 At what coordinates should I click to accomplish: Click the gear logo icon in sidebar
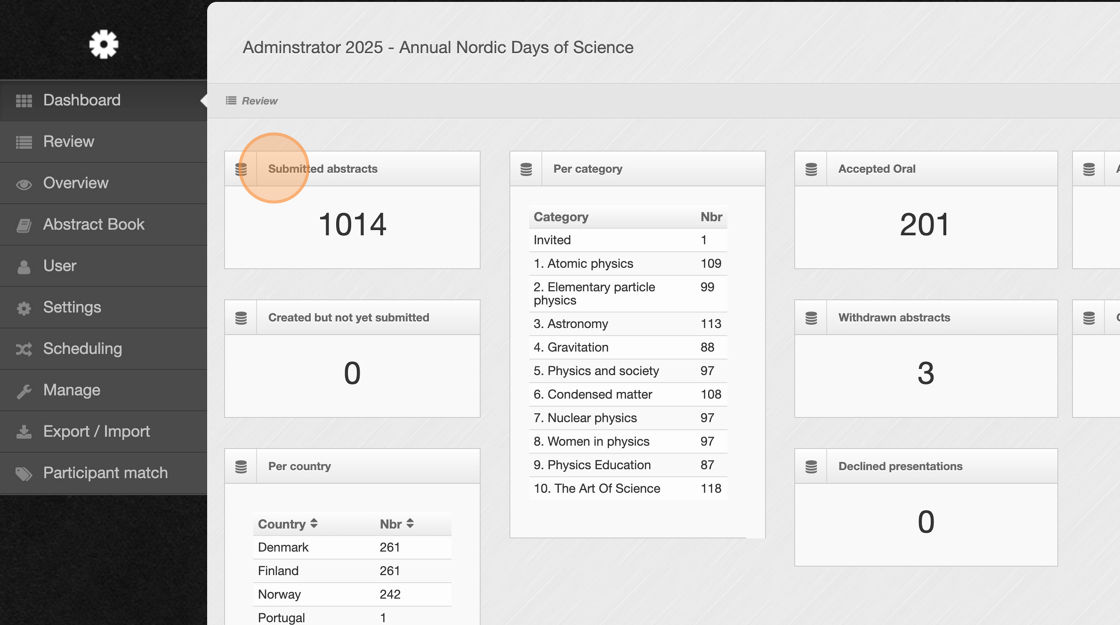[104, 44]
